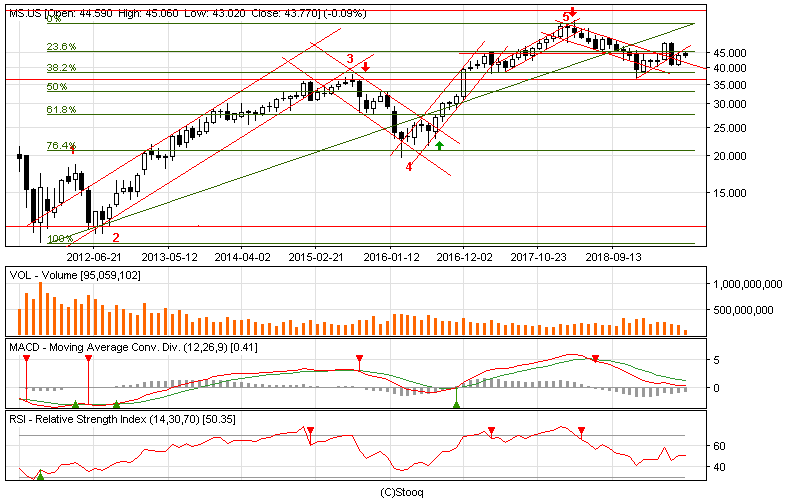
Task: Click the 2013-05-12 date axis label
Action: coord(169,257)
